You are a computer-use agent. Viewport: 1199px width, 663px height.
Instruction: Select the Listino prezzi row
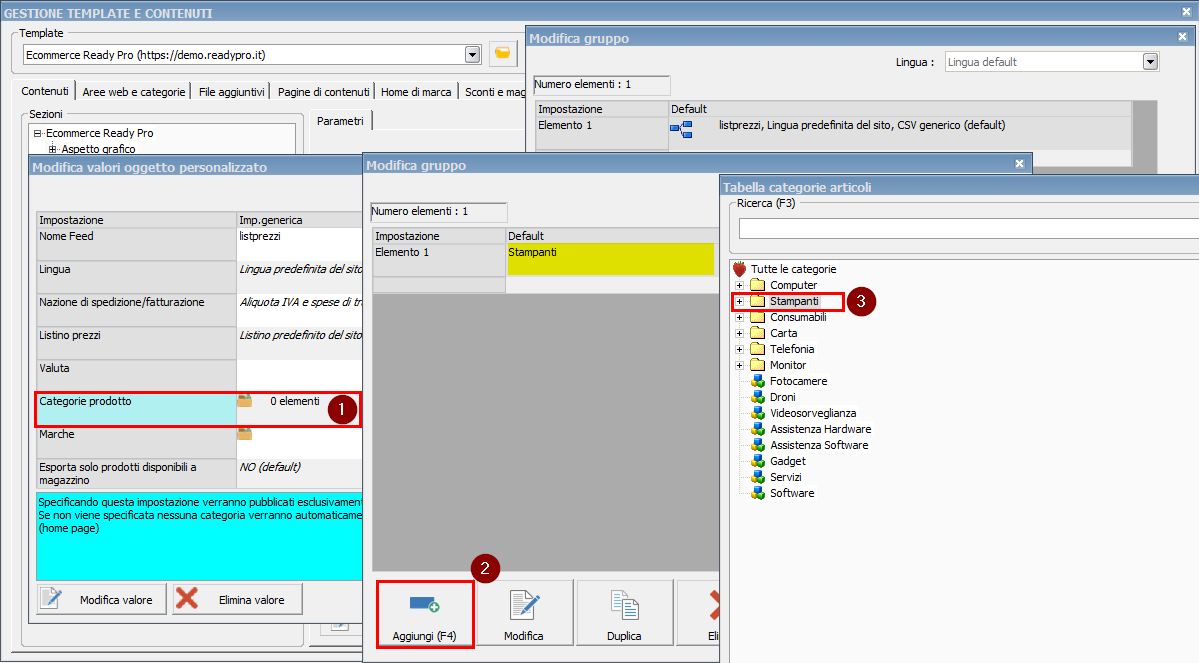coord(199,343)
